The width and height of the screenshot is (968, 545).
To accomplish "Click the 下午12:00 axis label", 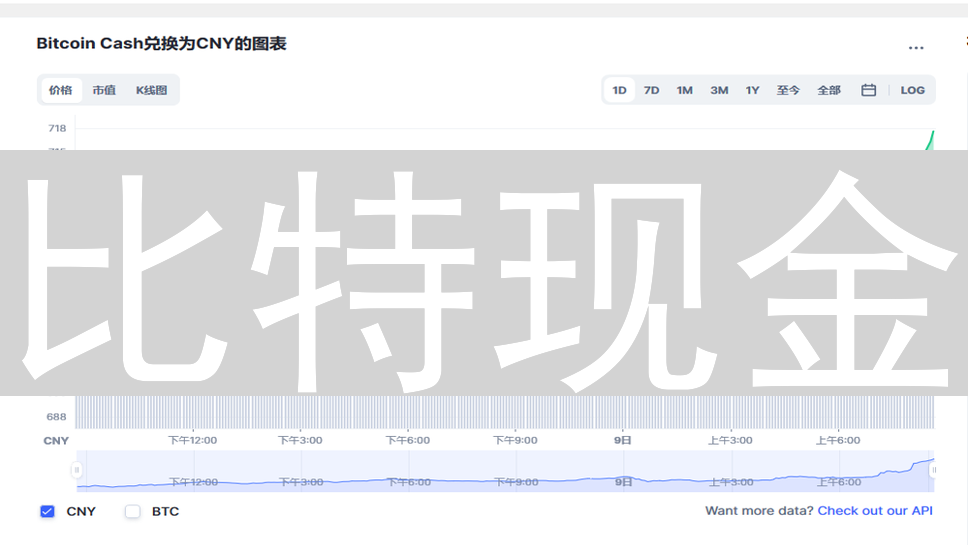I will [193, 440].
